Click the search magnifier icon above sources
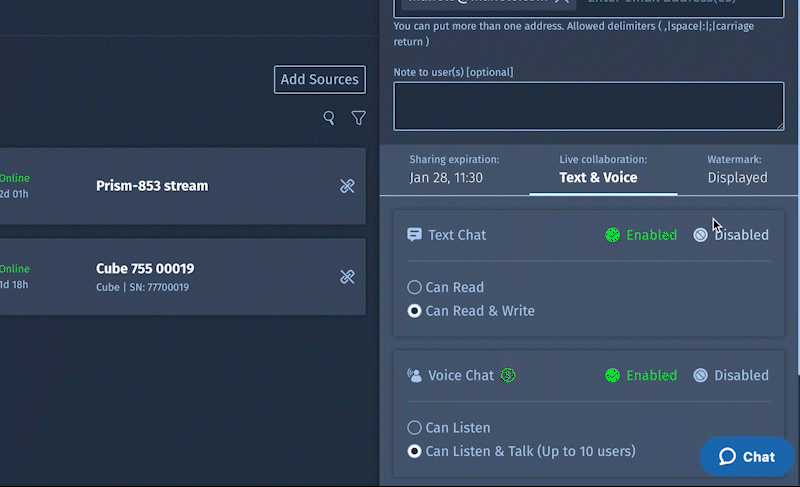 point(329,118)
